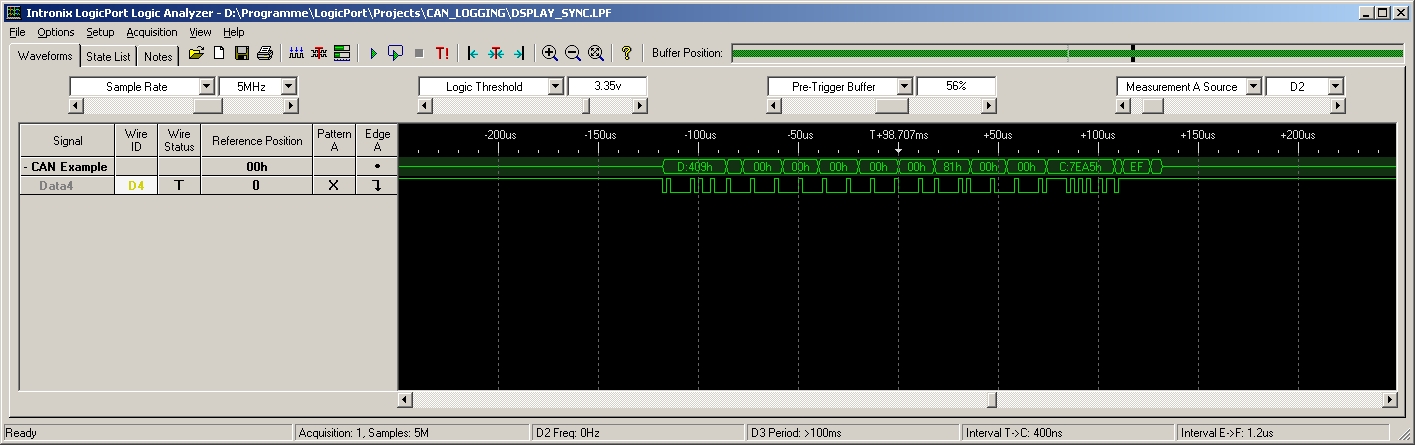This screenshot has height=445, width=1415.
Task: Click the red T! force trigger icon
Action: (442, 53)
